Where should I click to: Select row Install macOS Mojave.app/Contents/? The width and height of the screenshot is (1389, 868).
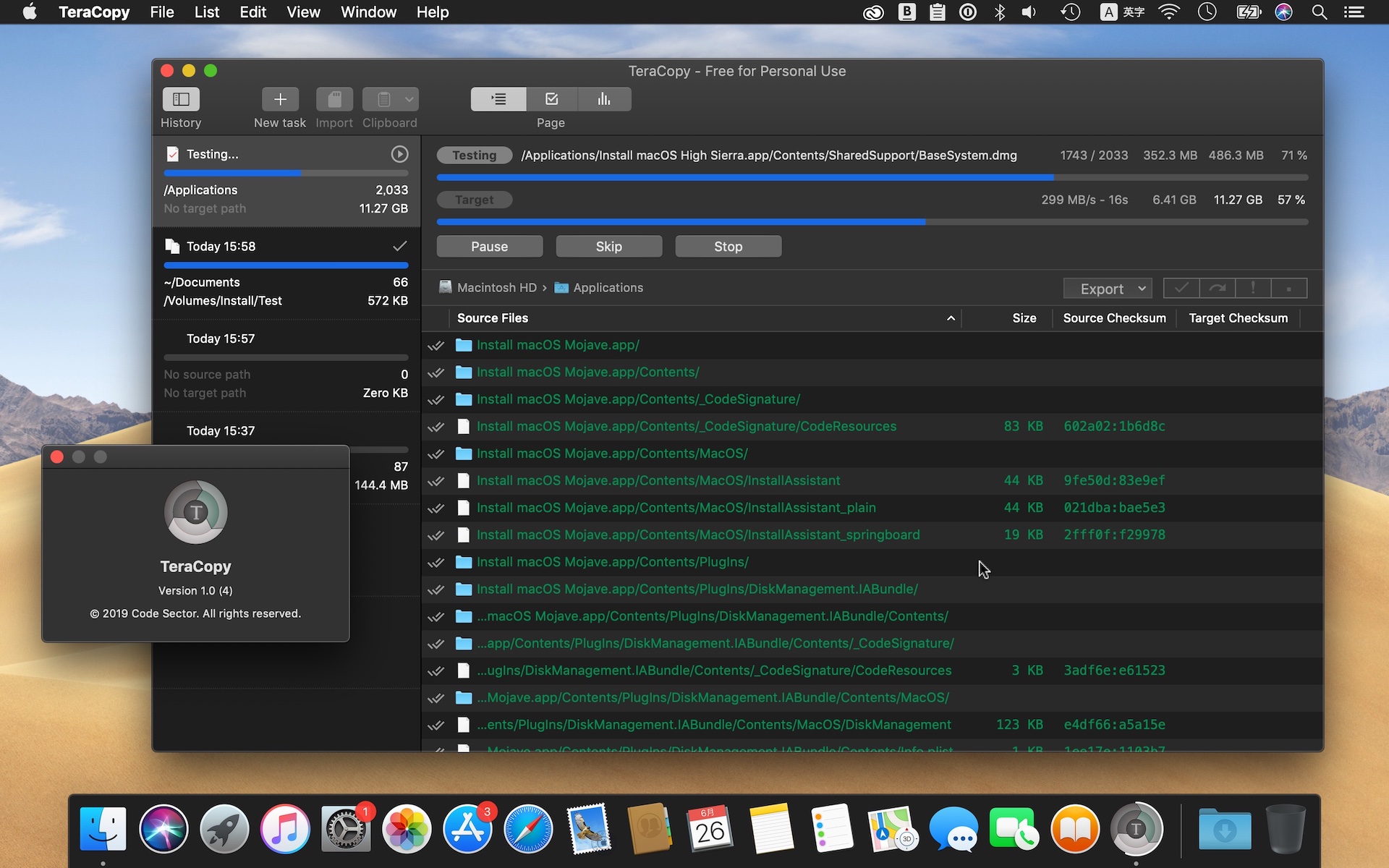coord(872,373)
